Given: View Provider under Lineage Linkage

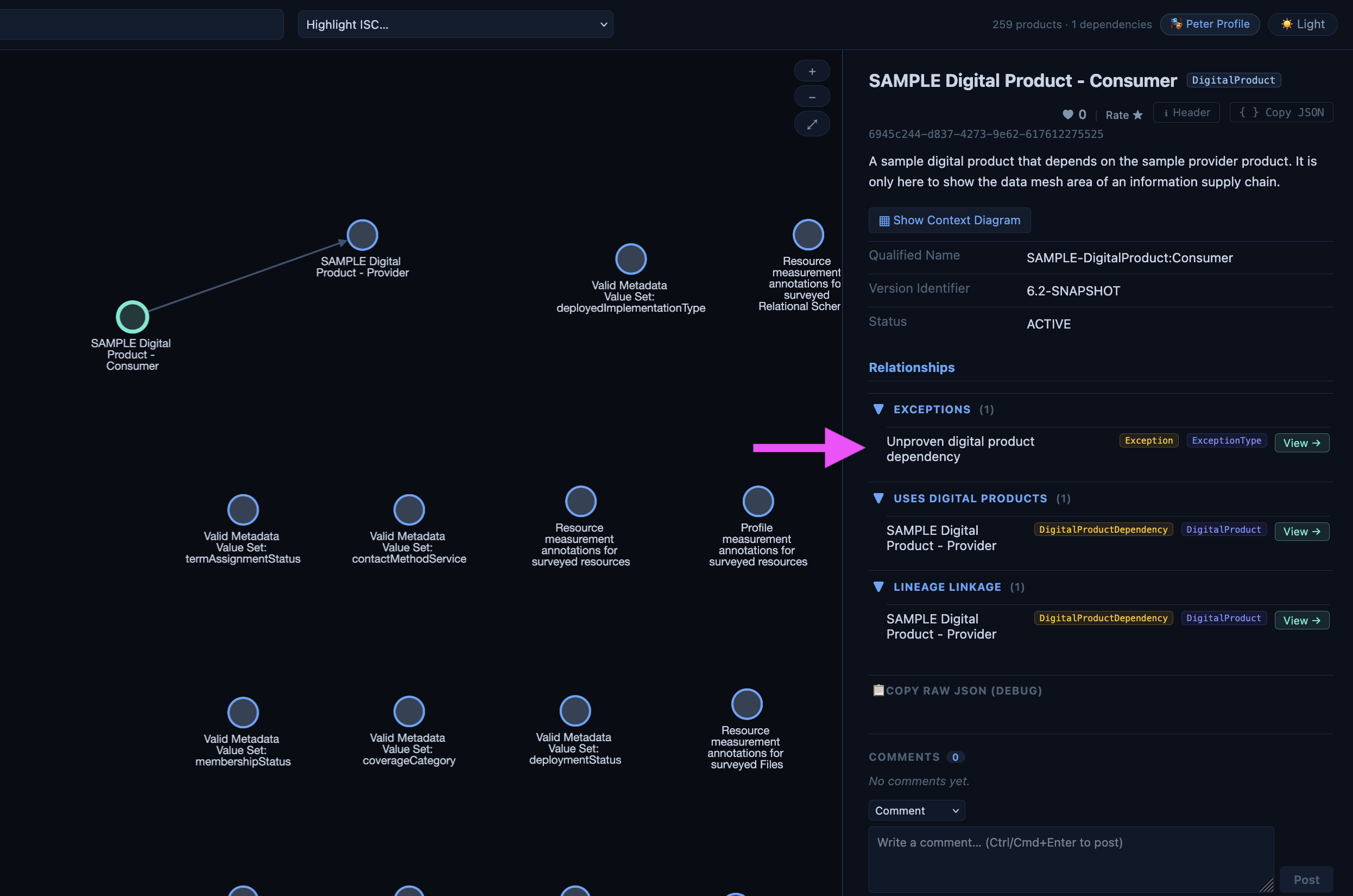Looking at the screenshot, I should [1301, 620].
